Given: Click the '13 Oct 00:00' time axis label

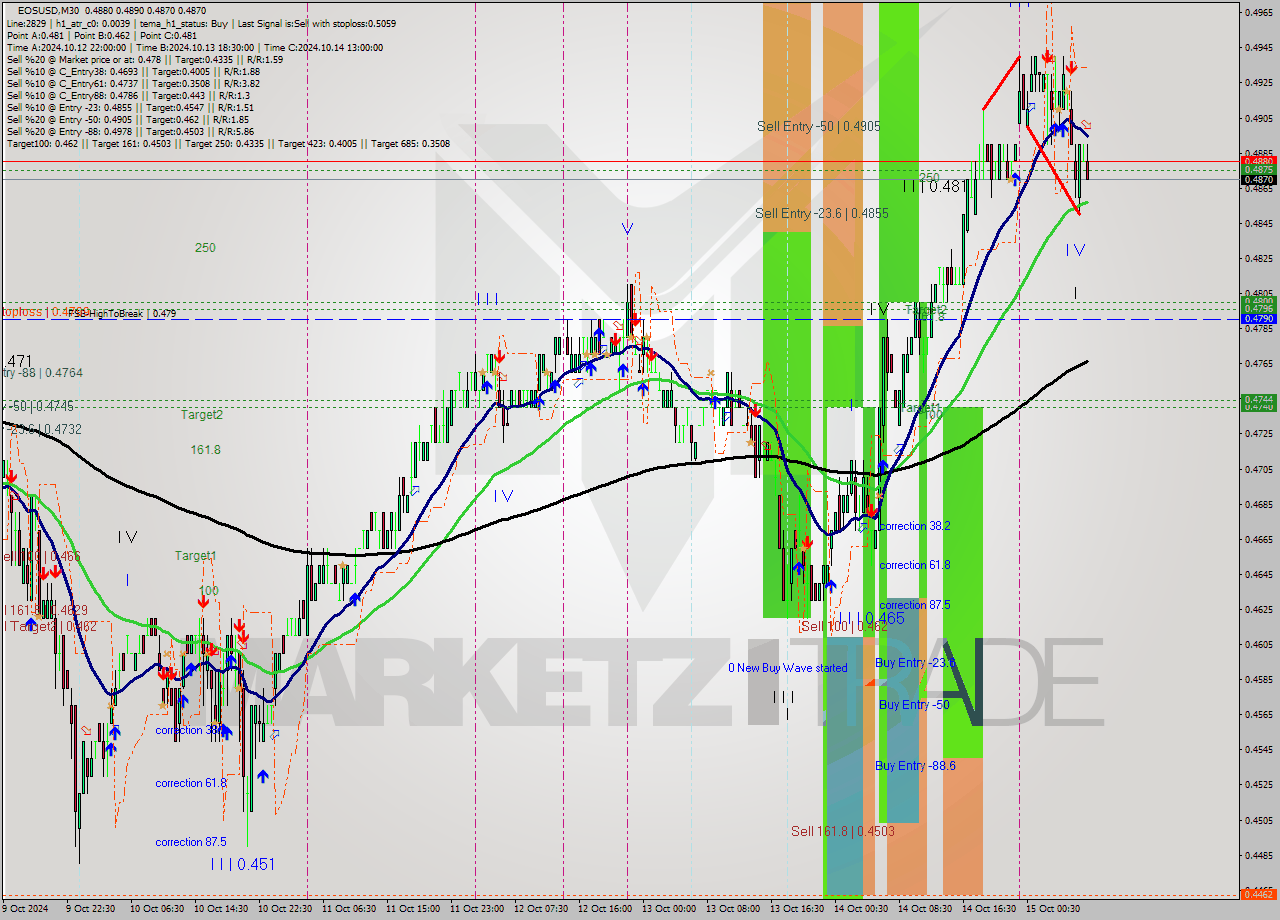Looking at the screenshot, I should click(668, 909).
